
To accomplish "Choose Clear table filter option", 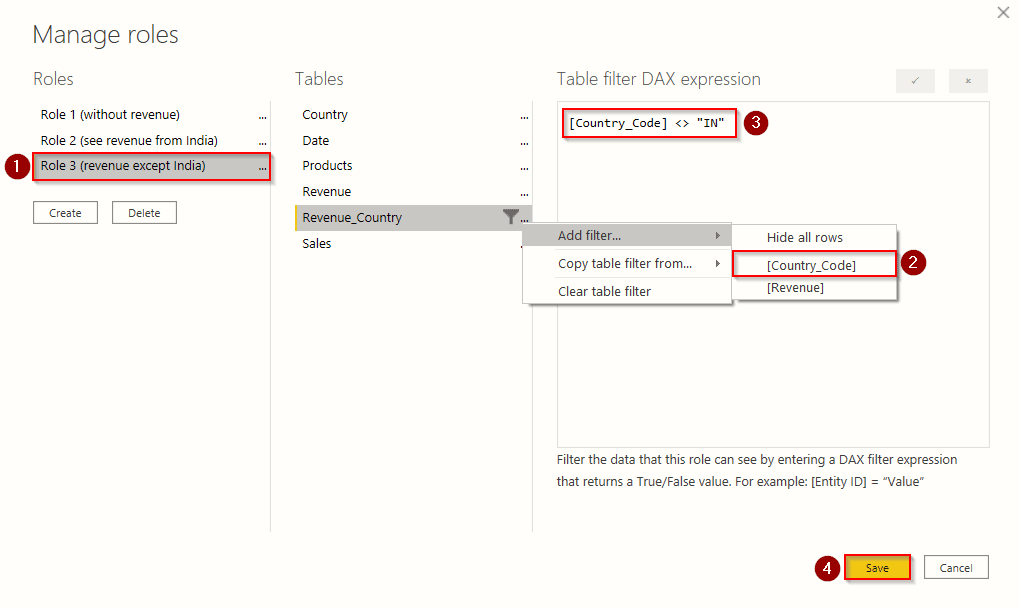I will (604, 292).
